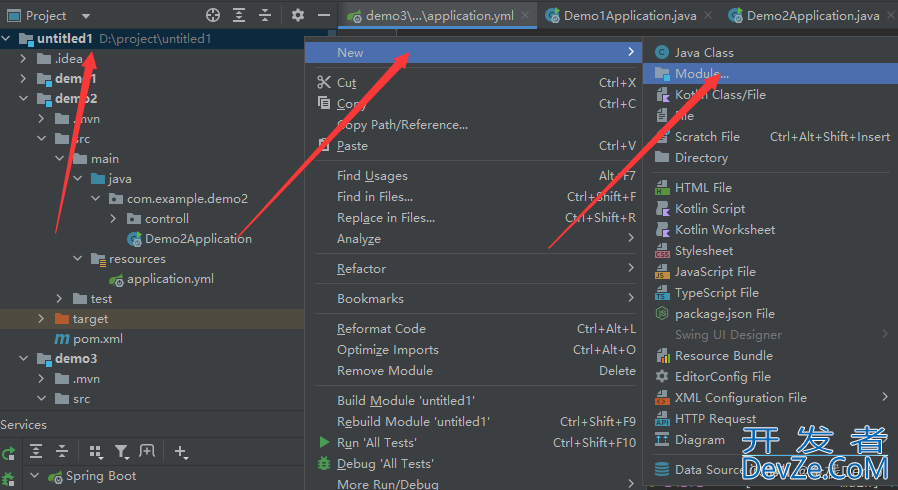Click the Stylesheet CSS icon

click(662, 251)
